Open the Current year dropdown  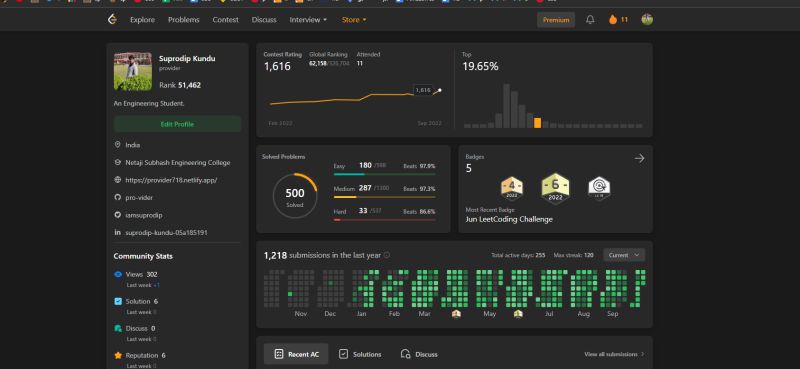tap(624, 255)
